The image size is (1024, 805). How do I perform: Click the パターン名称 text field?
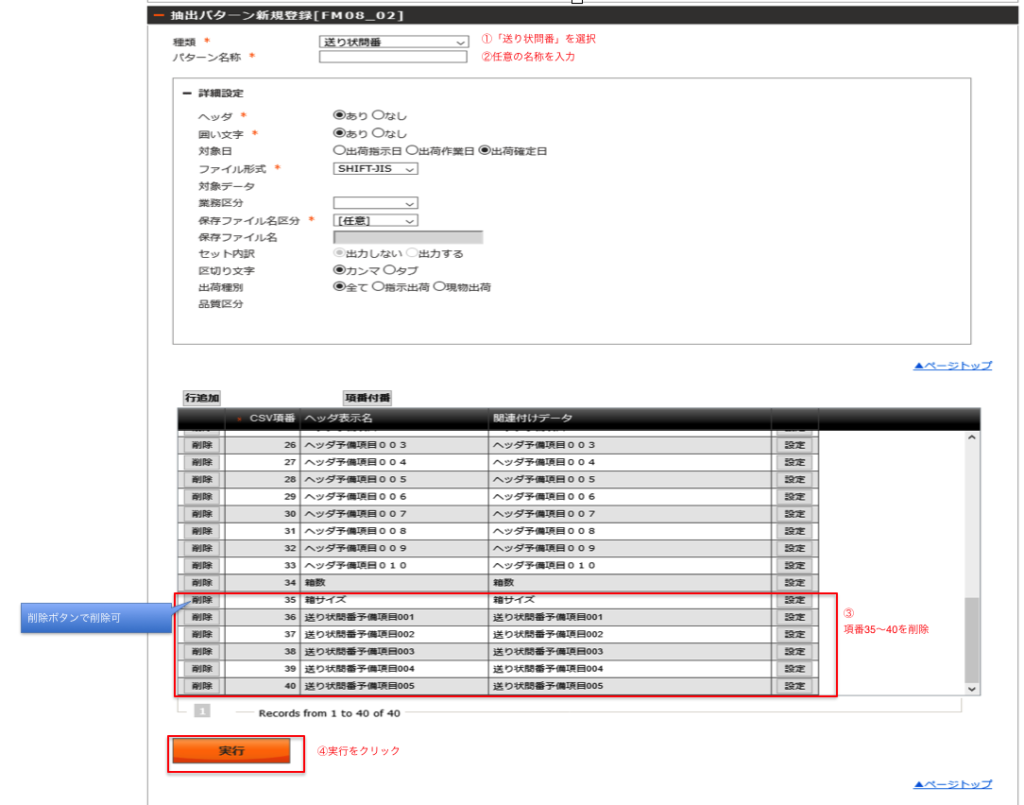(x=393, y=57)
